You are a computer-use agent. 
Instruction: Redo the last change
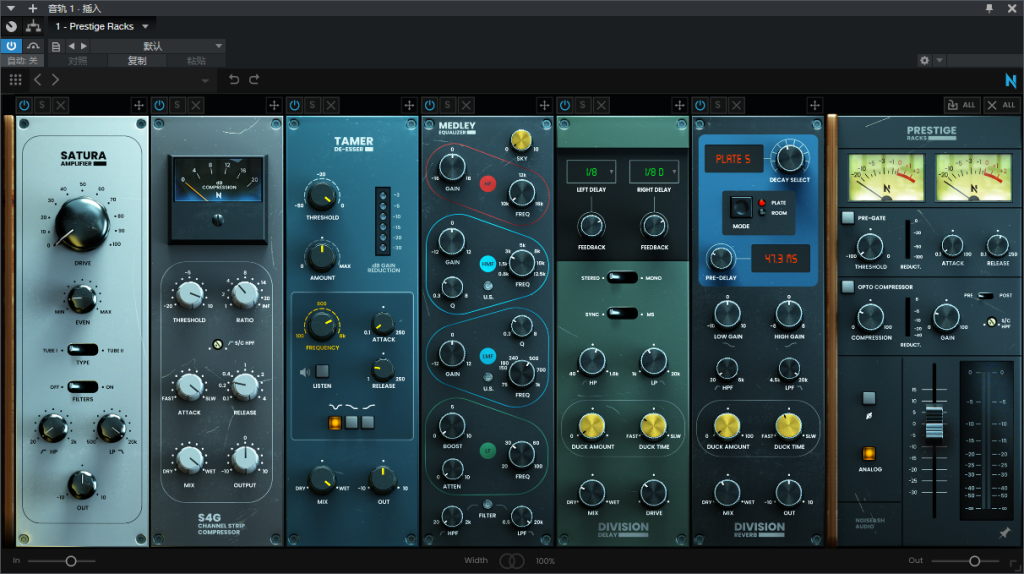click(x=254, y=80)
